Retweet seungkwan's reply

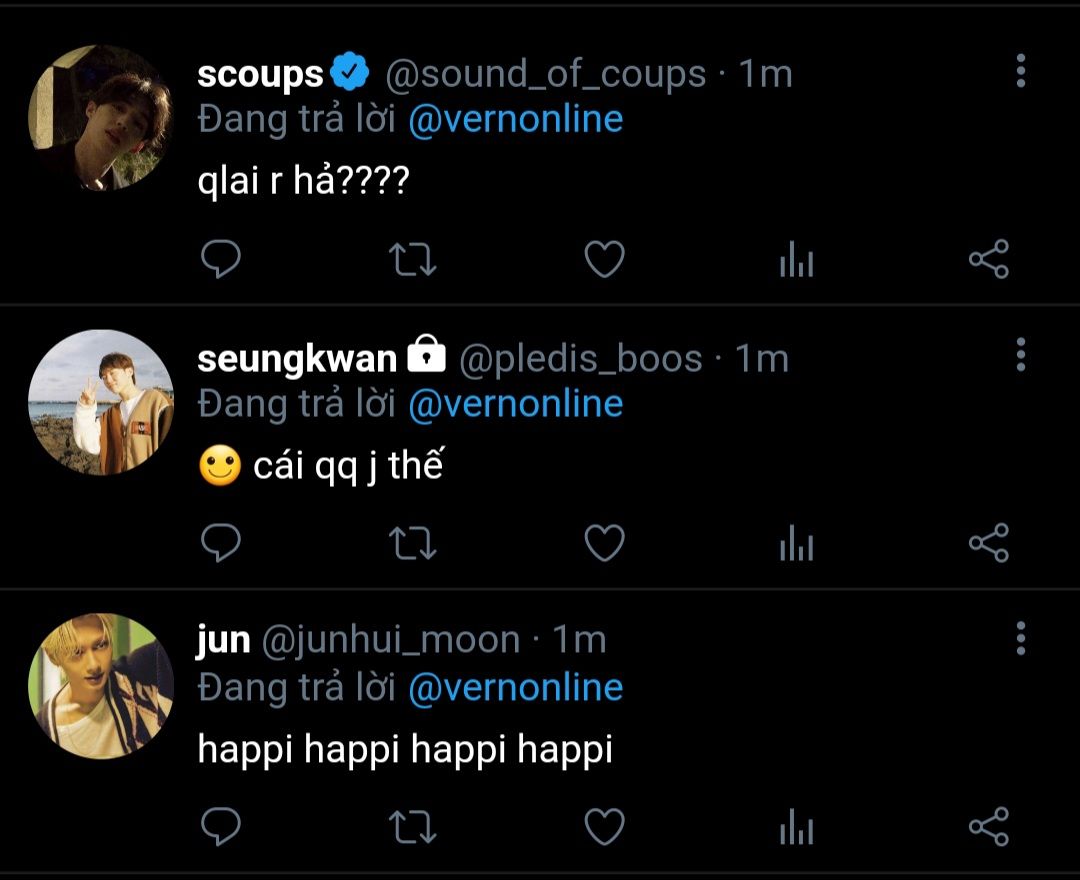point(412,543)
